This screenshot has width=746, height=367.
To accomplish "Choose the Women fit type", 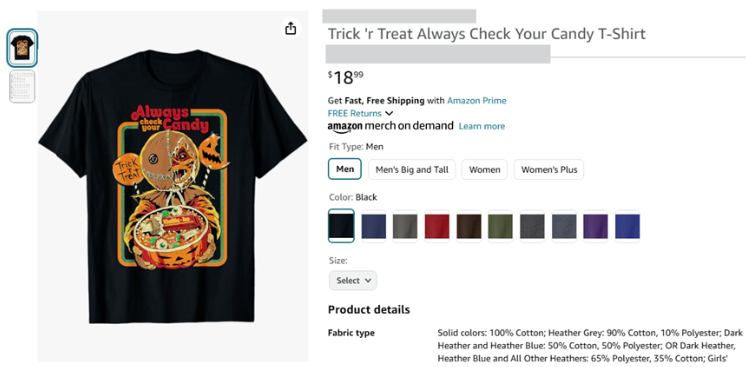I will 484,169.
